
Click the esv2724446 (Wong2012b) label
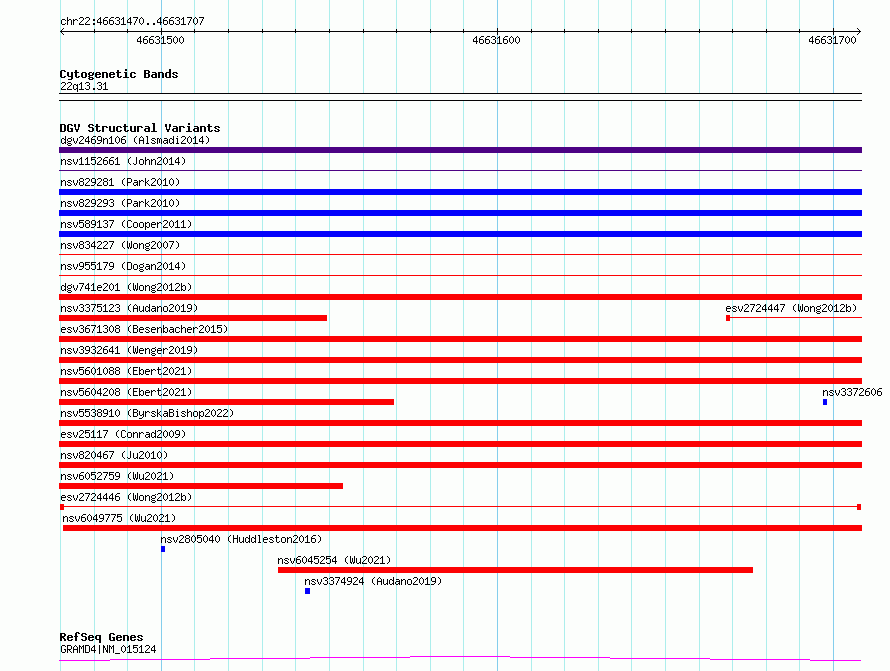126,497
